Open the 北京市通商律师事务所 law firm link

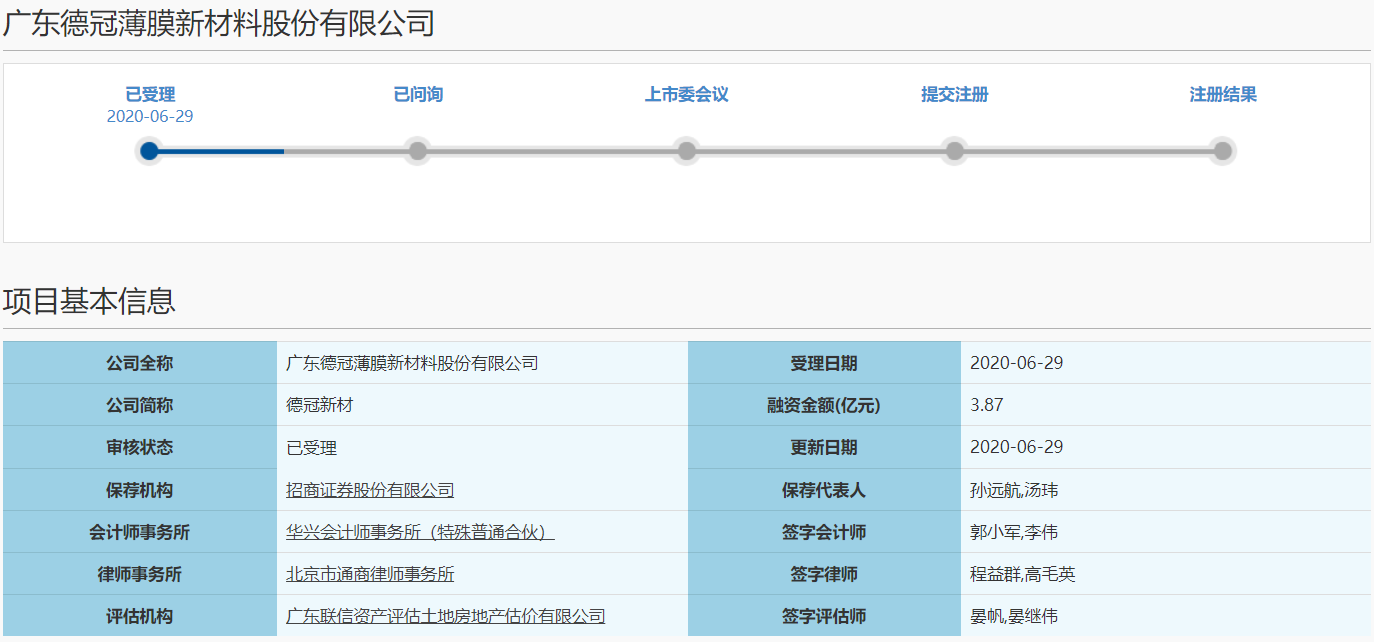coord(370,574)
